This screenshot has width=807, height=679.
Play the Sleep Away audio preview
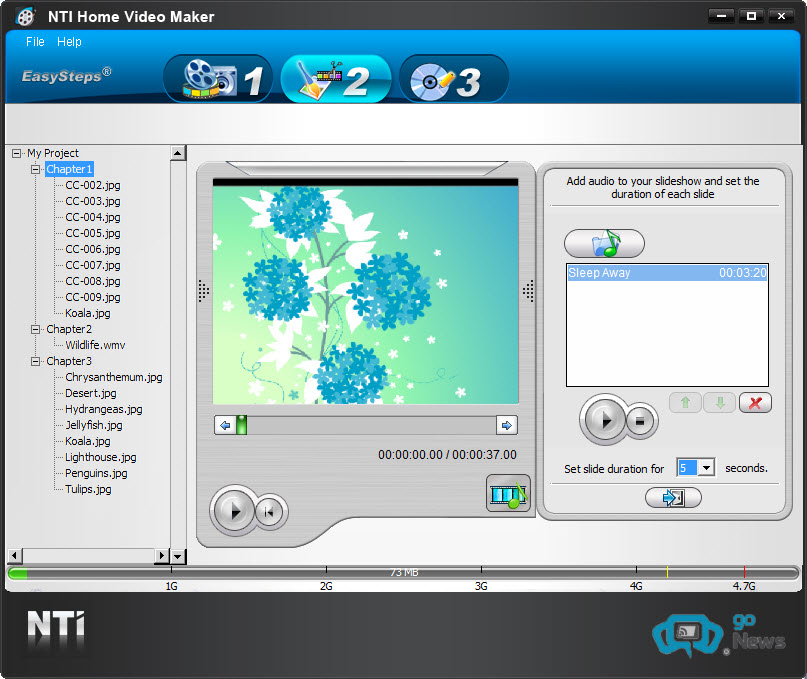(x=605, y=420)
